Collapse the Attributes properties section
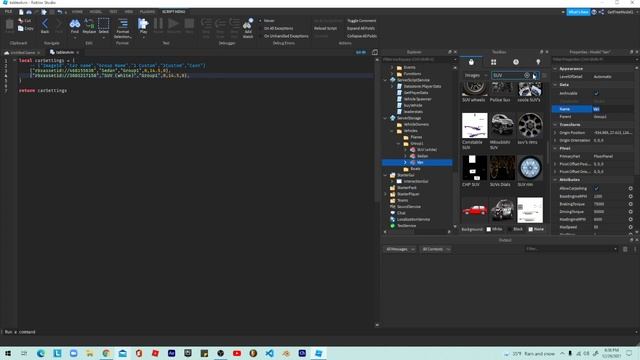This screenshot has width=640, height=360. (555, 180)
